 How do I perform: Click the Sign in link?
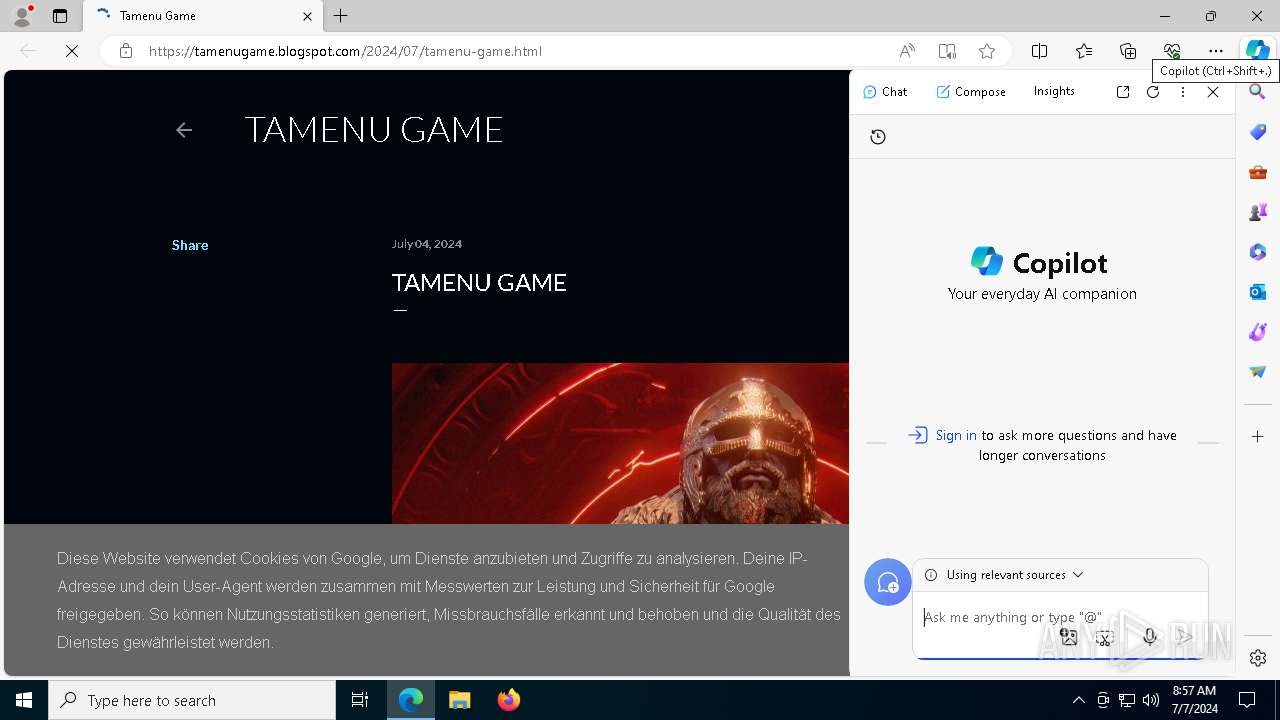tap(956, 435)
